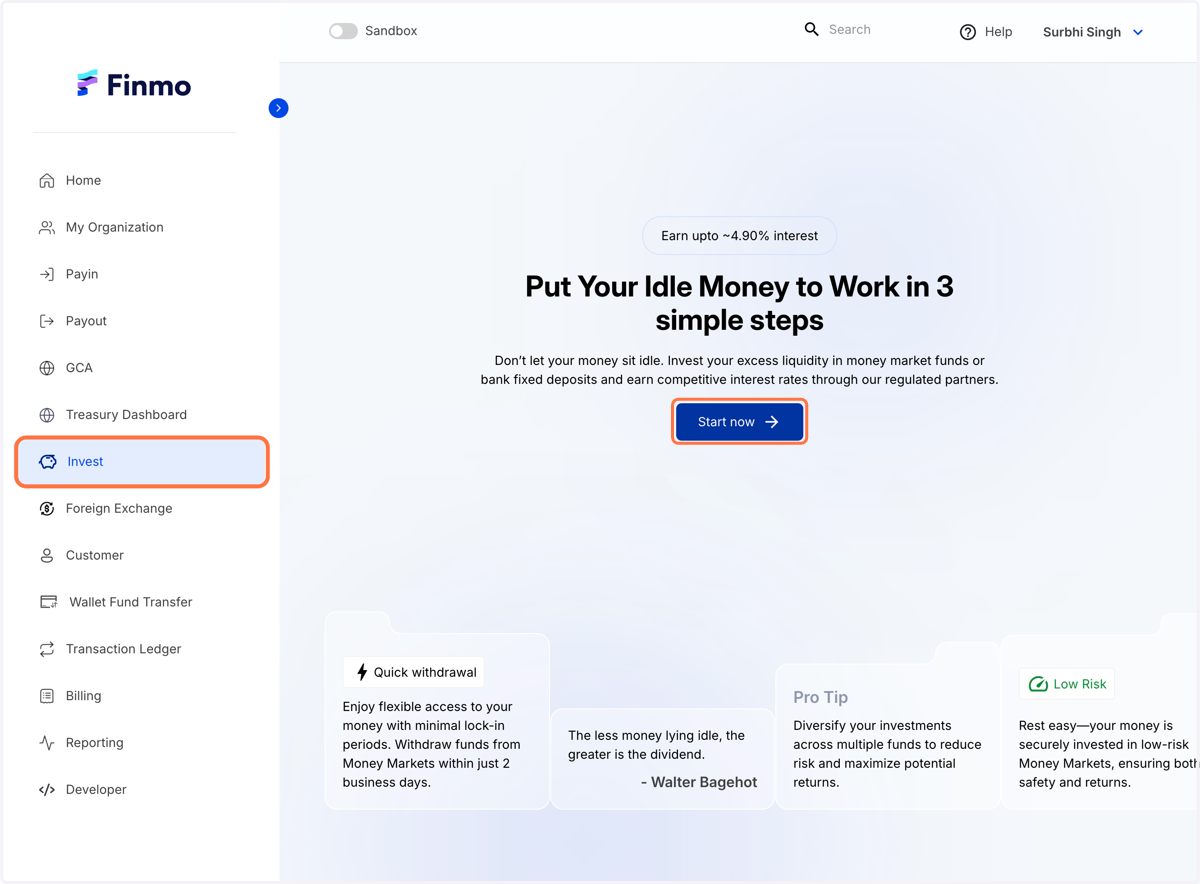1200x884 pixels.
Task: Click the search magnifier icon
Action: click(812, 30)
